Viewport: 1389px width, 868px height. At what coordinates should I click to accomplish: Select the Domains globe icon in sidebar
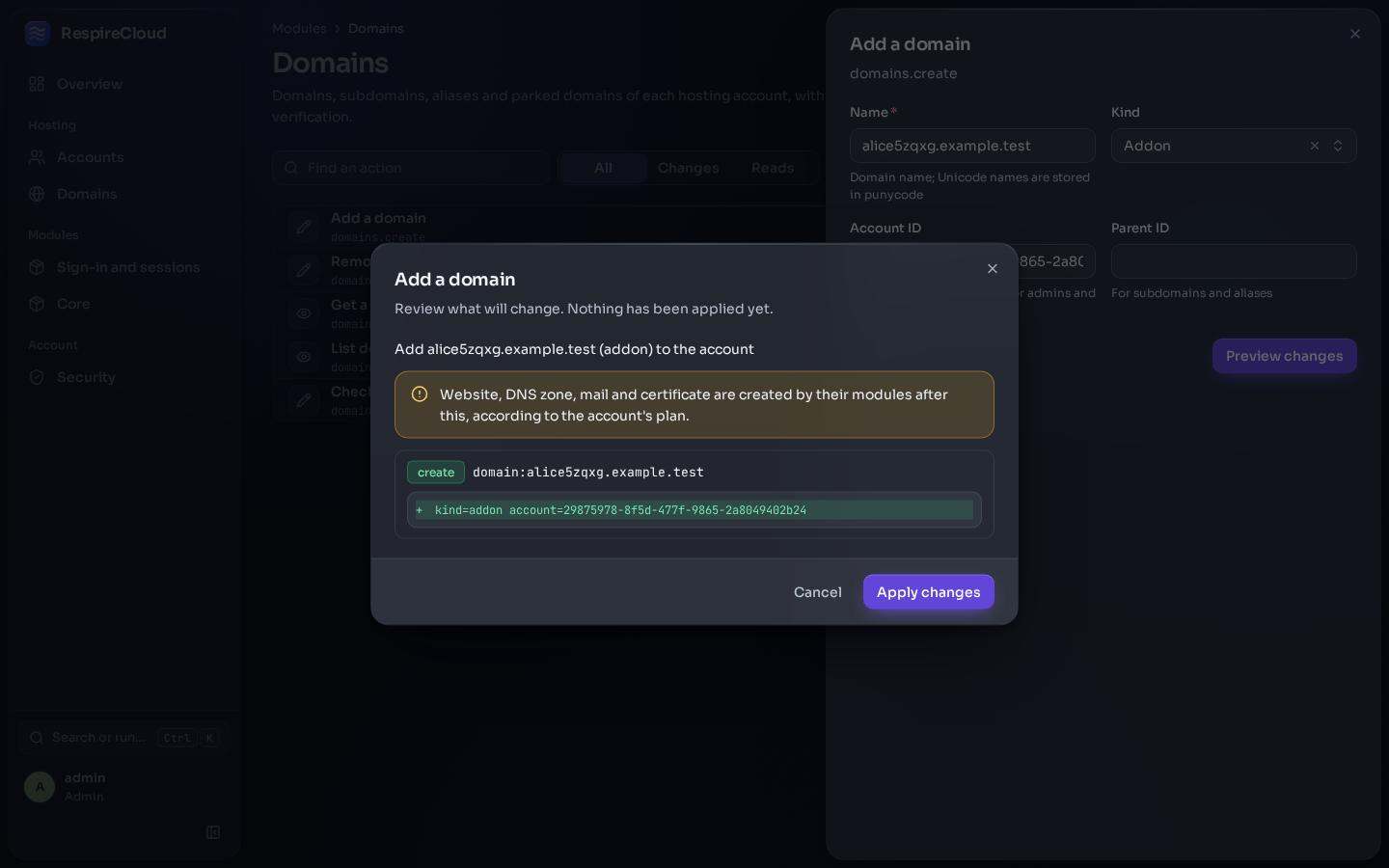37,194
